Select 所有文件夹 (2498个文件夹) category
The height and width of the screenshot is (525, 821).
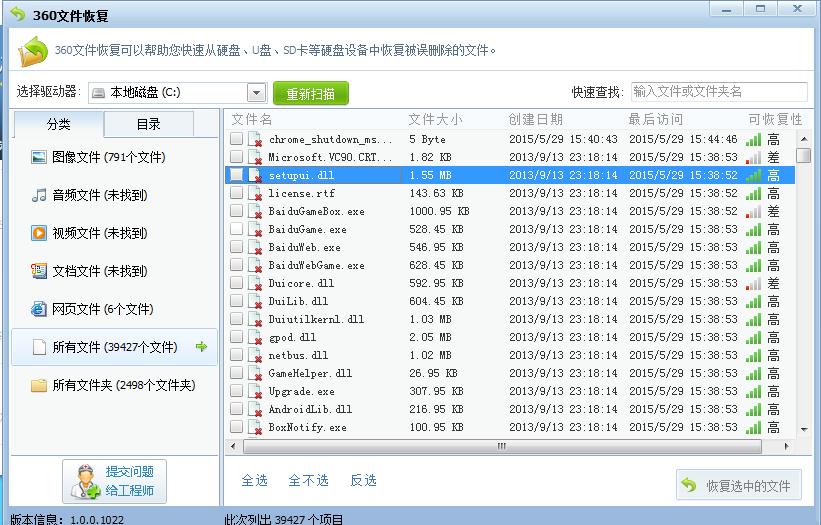point(114,385)
